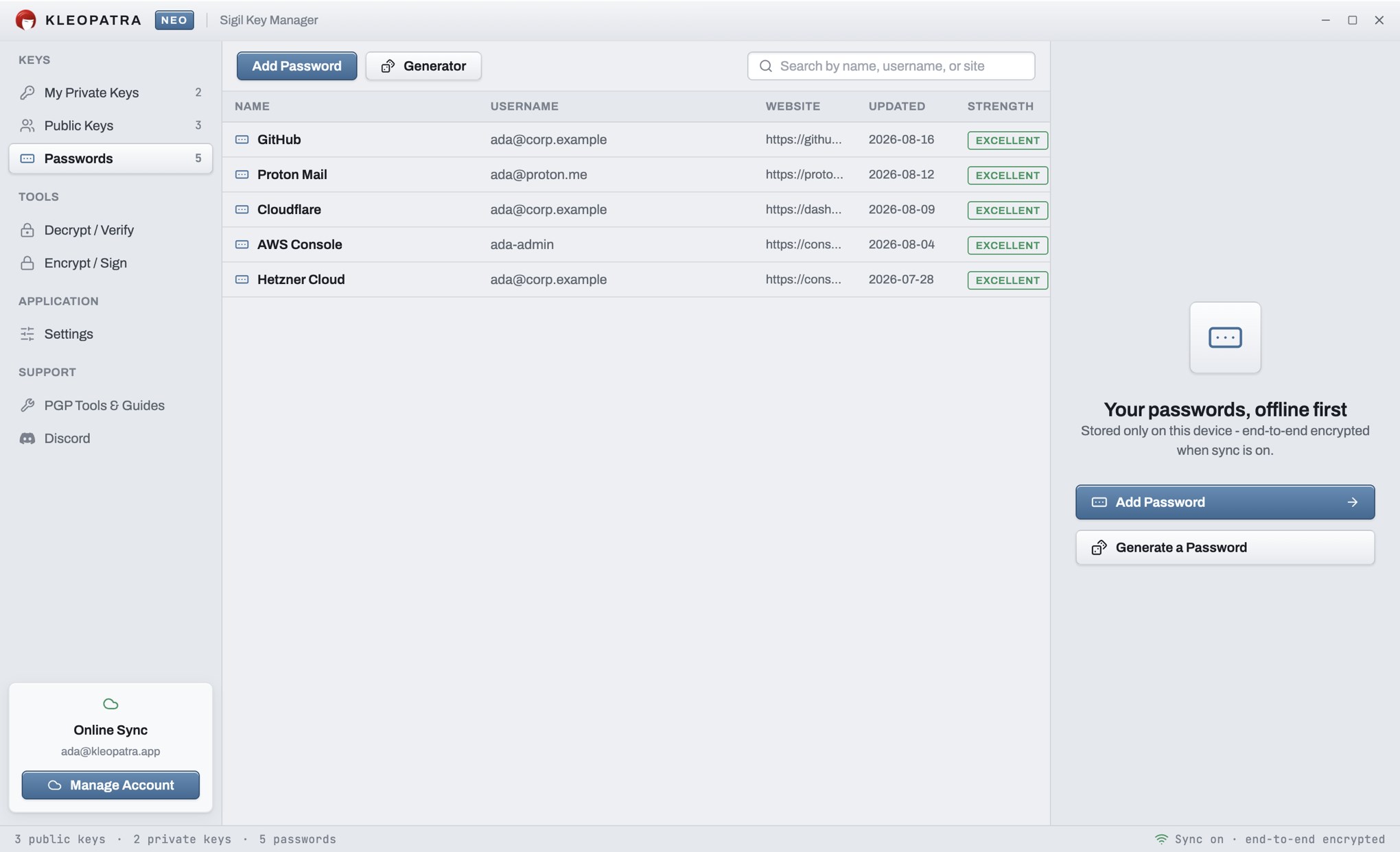This screenshot has width=1400, height=852.
Task: Click the green cloud icon above Online Sync
Action: [x=110, y=704]
